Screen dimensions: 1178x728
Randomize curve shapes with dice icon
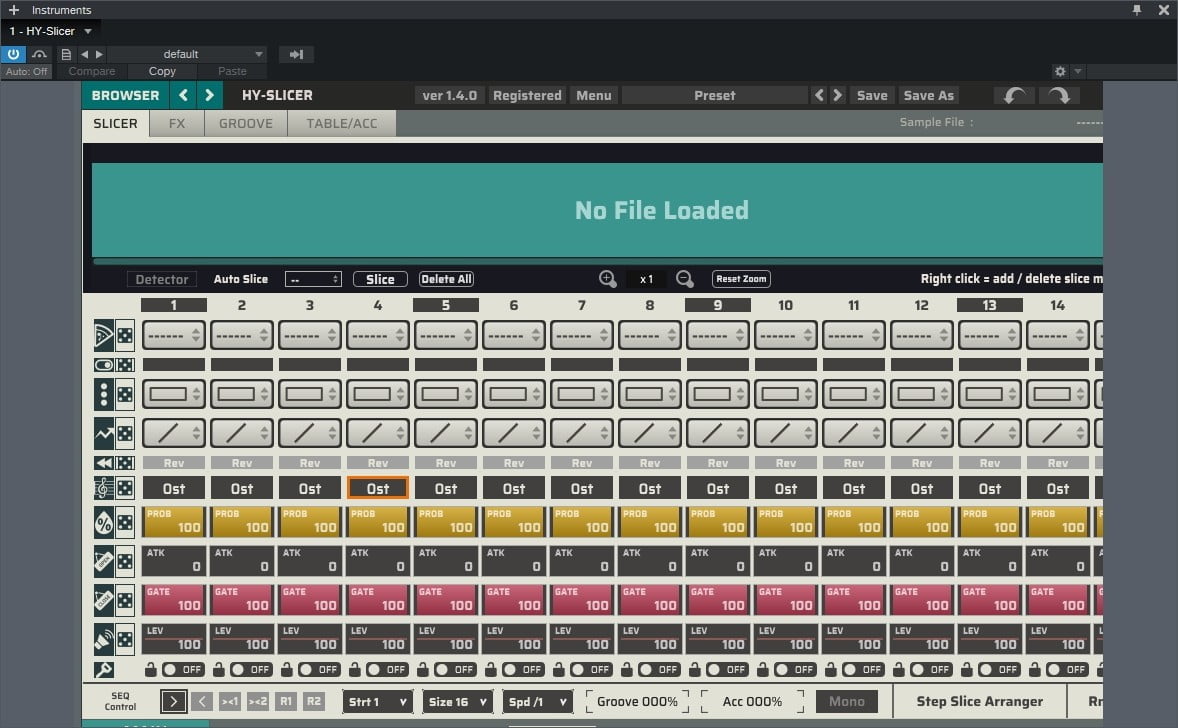125,433
